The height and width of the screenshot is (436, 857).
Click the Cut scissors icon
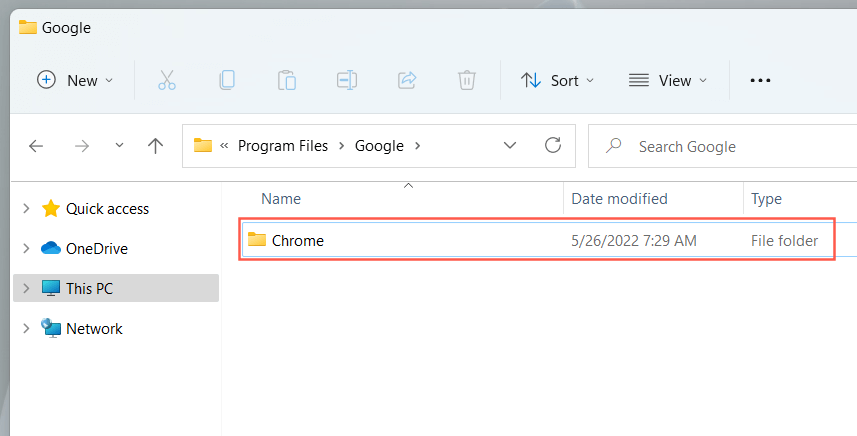pos(167,81)
